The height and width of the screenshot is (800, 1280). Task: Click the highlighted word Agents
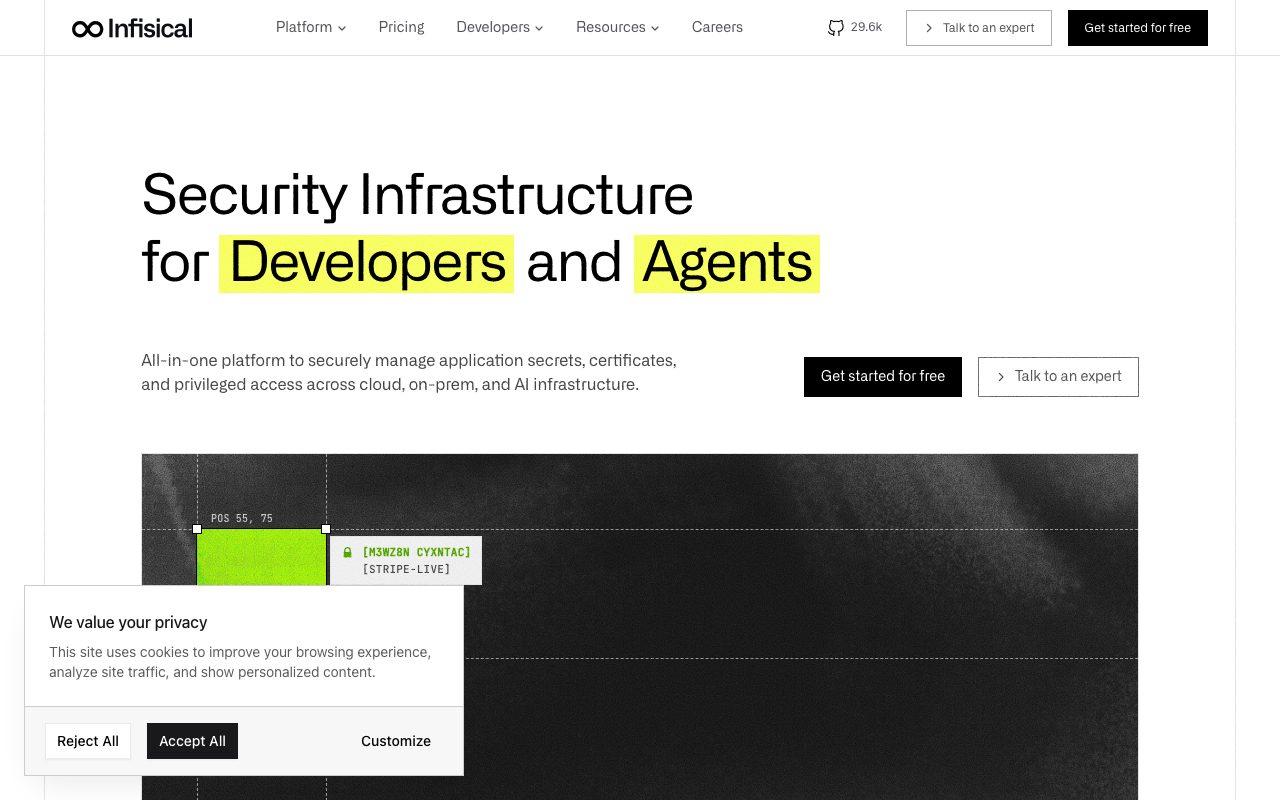[x=727, y=263]
